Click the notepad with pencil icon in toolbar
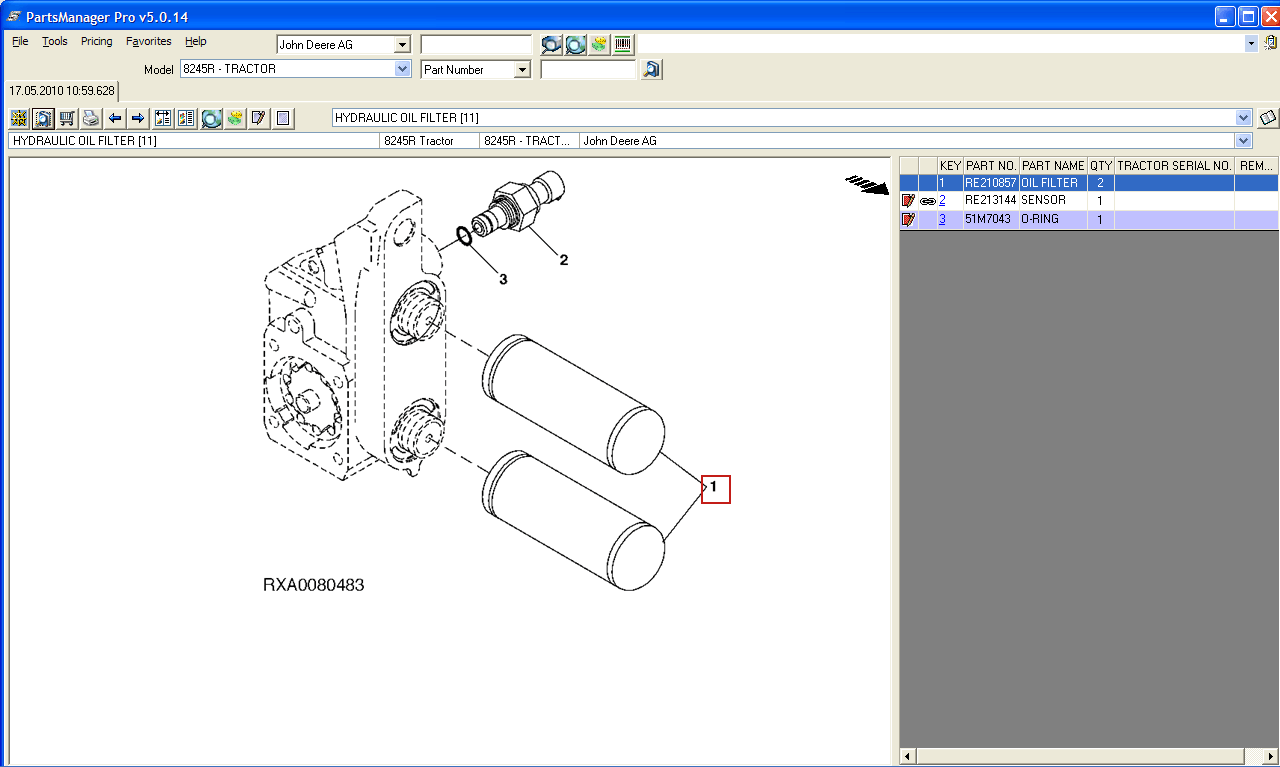The image size is (1280, 767). 259,118
